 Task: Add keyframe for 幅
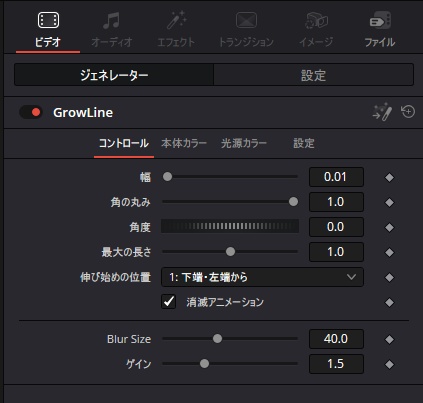click(x=389, y=177)
